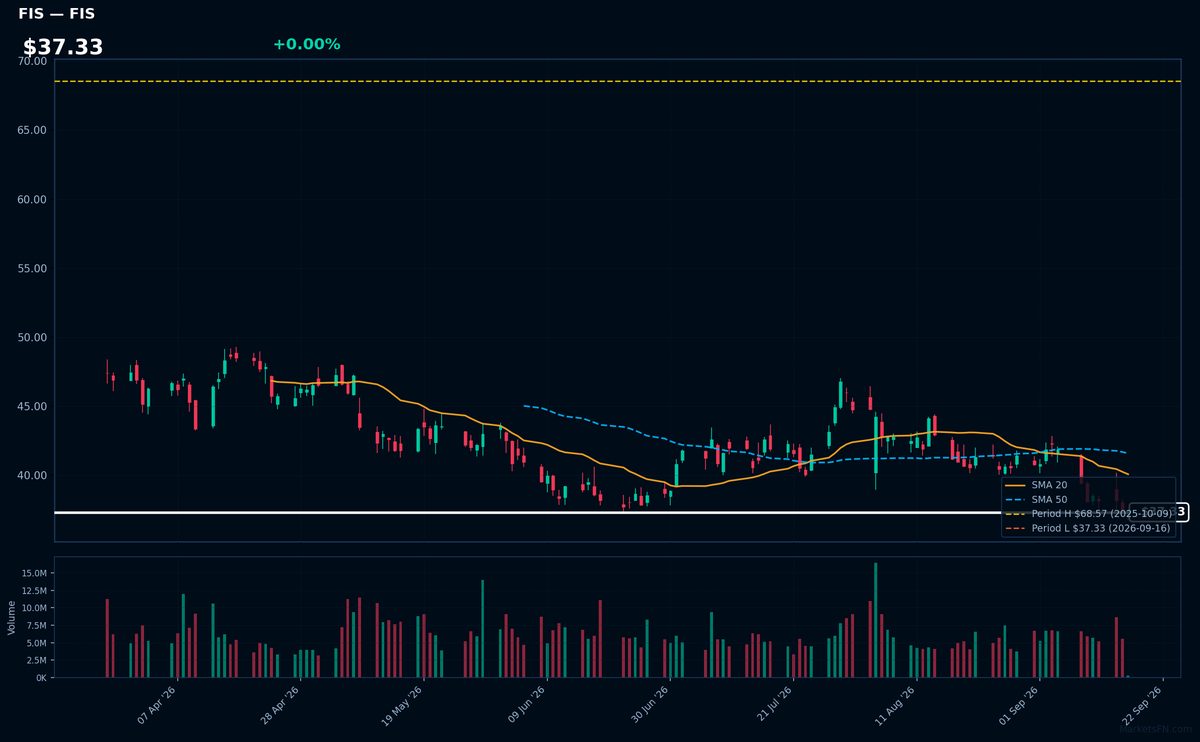Click the chart title "FIS — FIS"

tap(57, 14)
